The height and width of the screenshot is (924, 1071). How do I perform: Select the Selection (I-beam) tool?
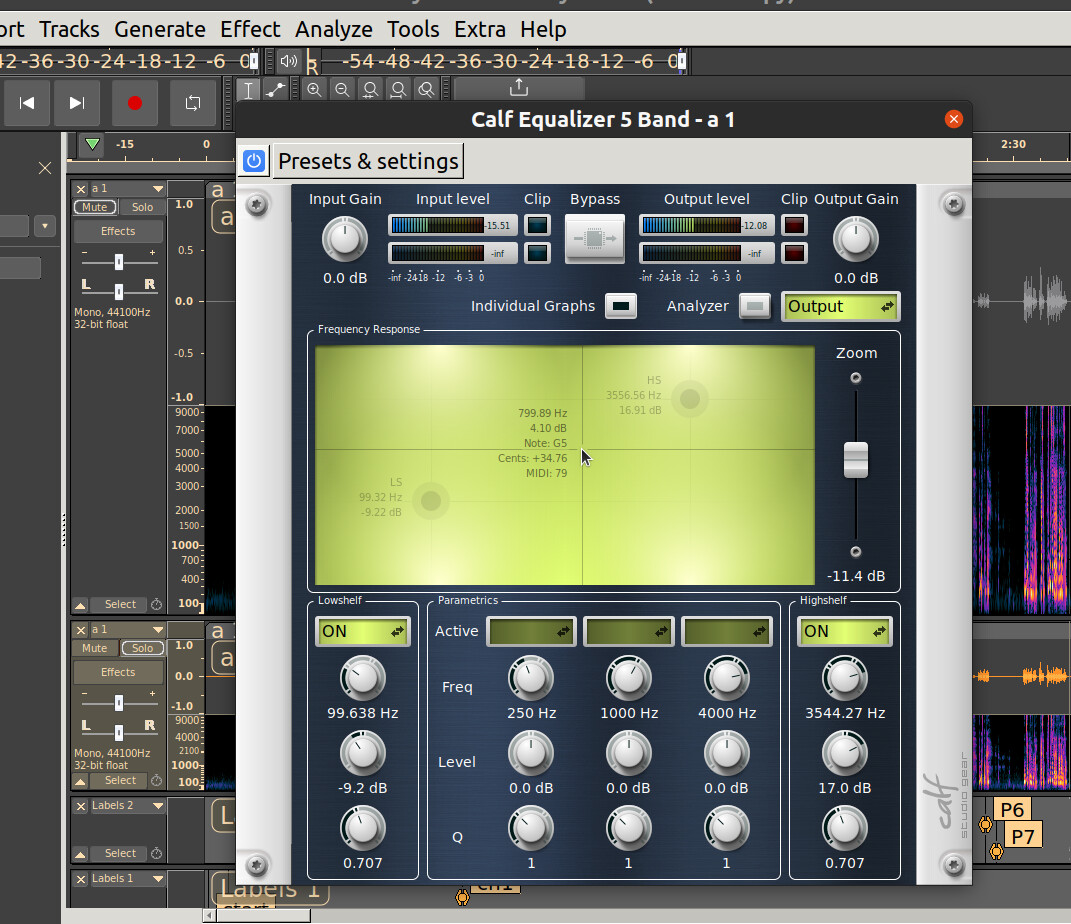pyautogui.click(x=249, y=90)
